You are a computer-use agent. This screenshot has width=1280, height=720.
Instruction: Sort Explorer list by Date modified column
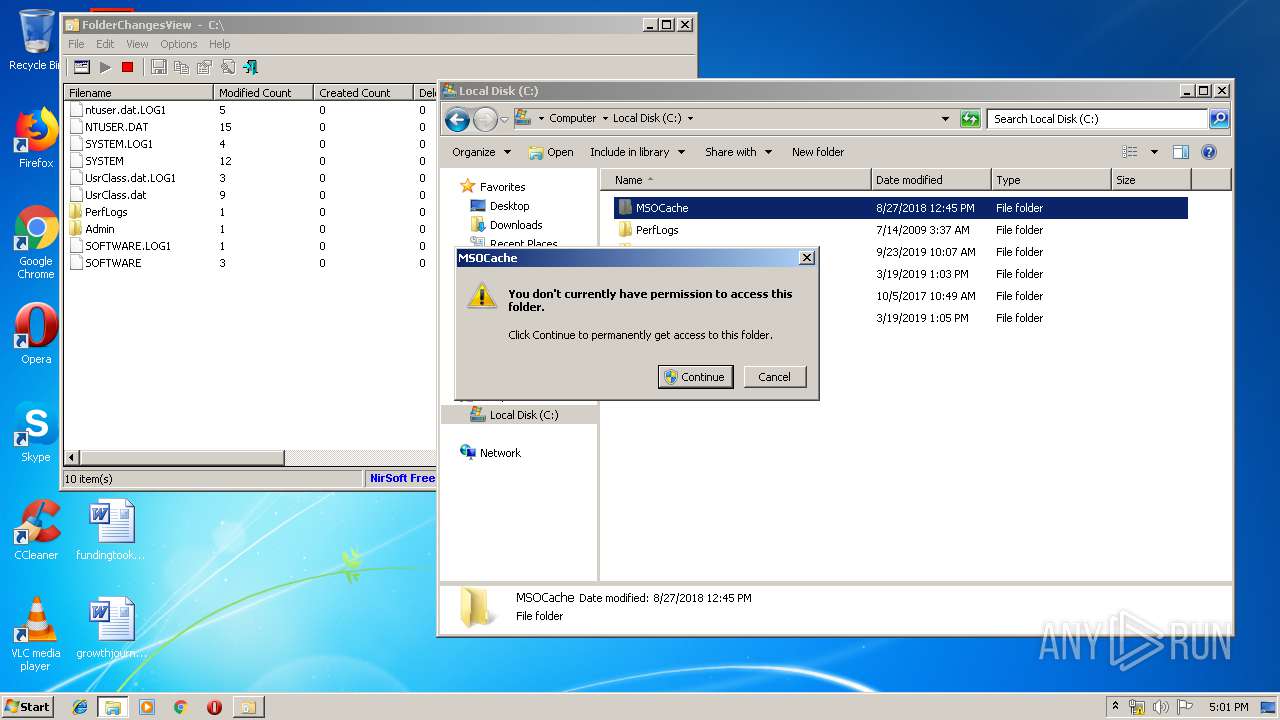pyautogui.click(x=931, y=180)
